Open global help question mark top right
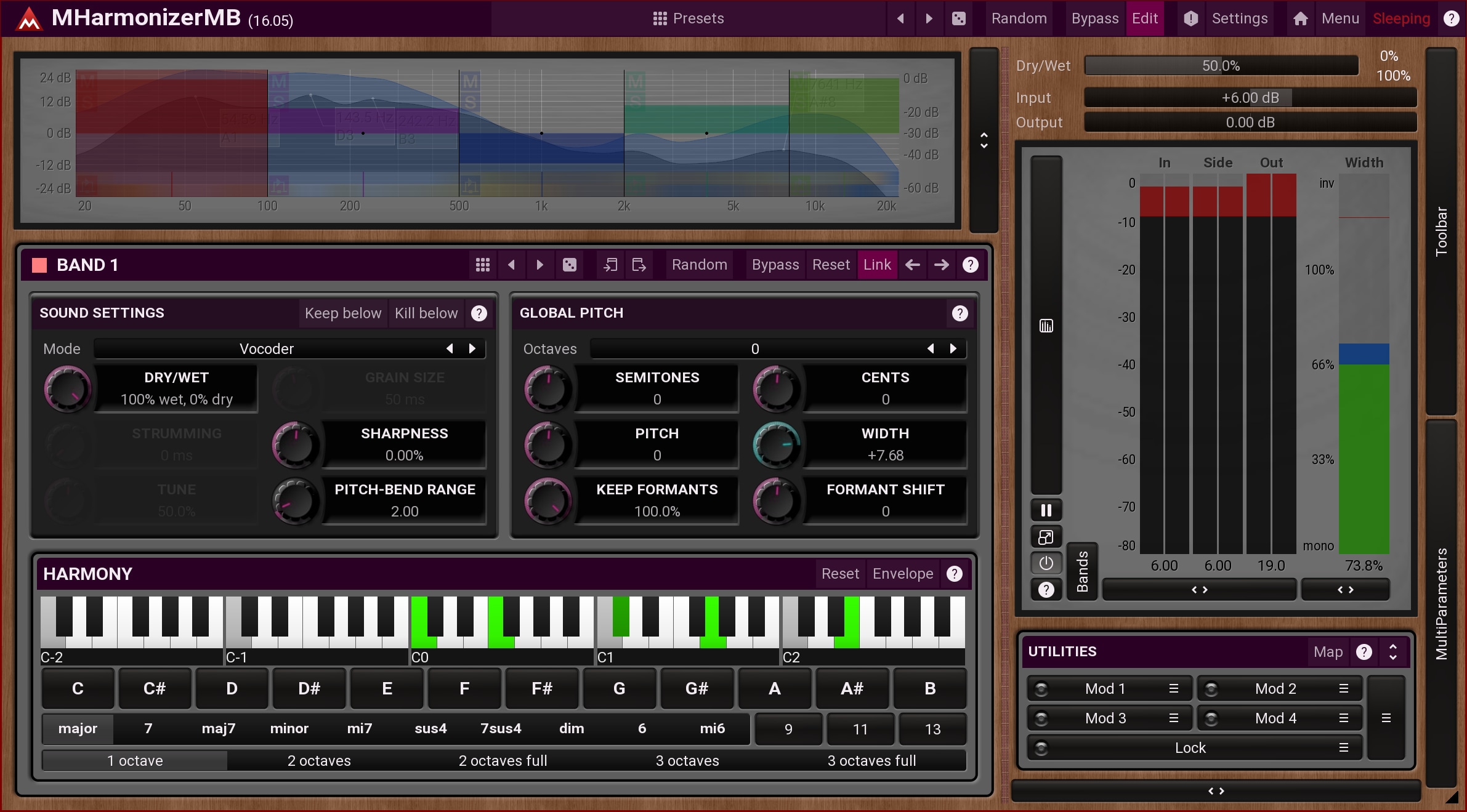Viewport: 1467px width, 812px height. click(1451, 18)
